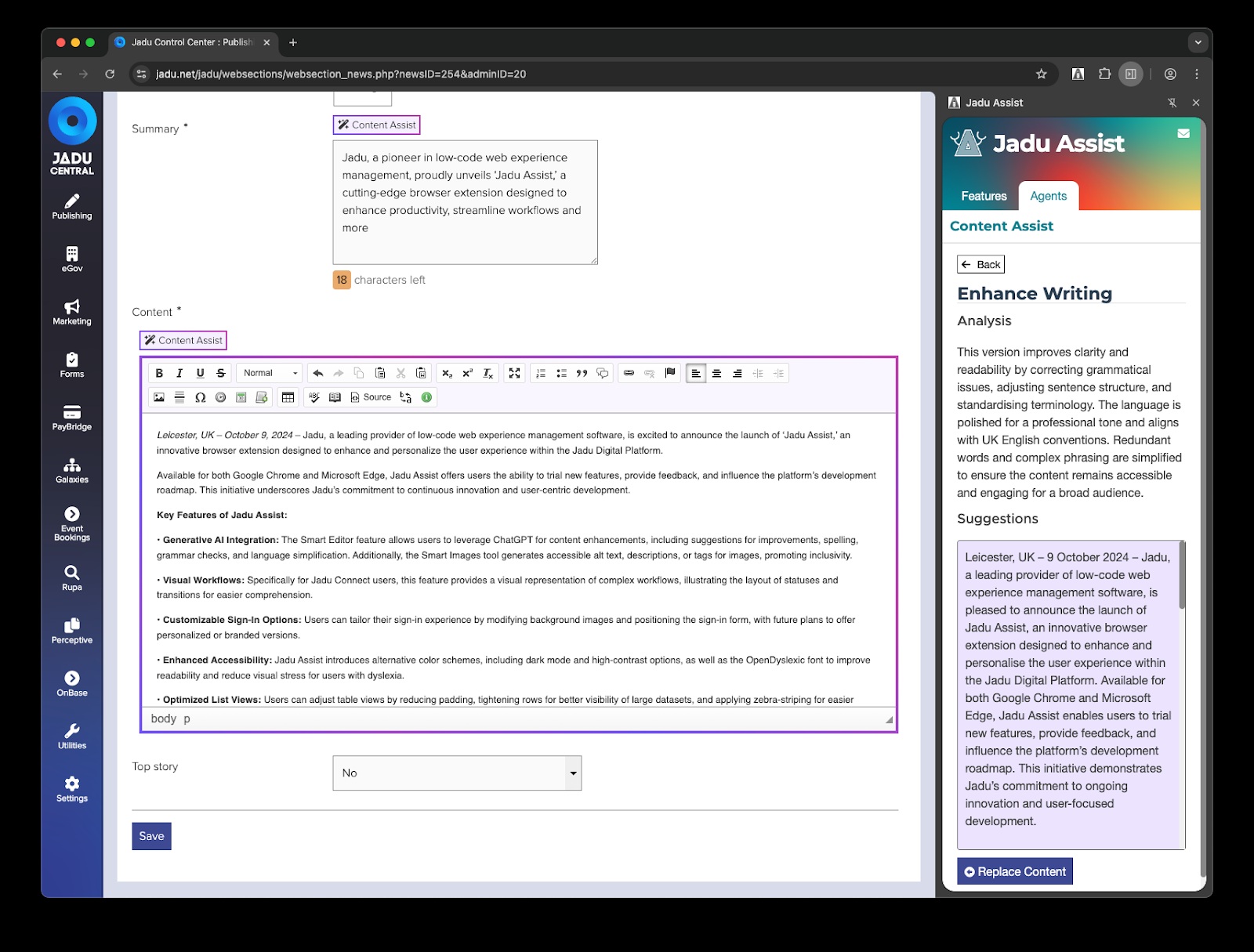
Task: Switch editor to Source view
Action: tap(371, 397)
